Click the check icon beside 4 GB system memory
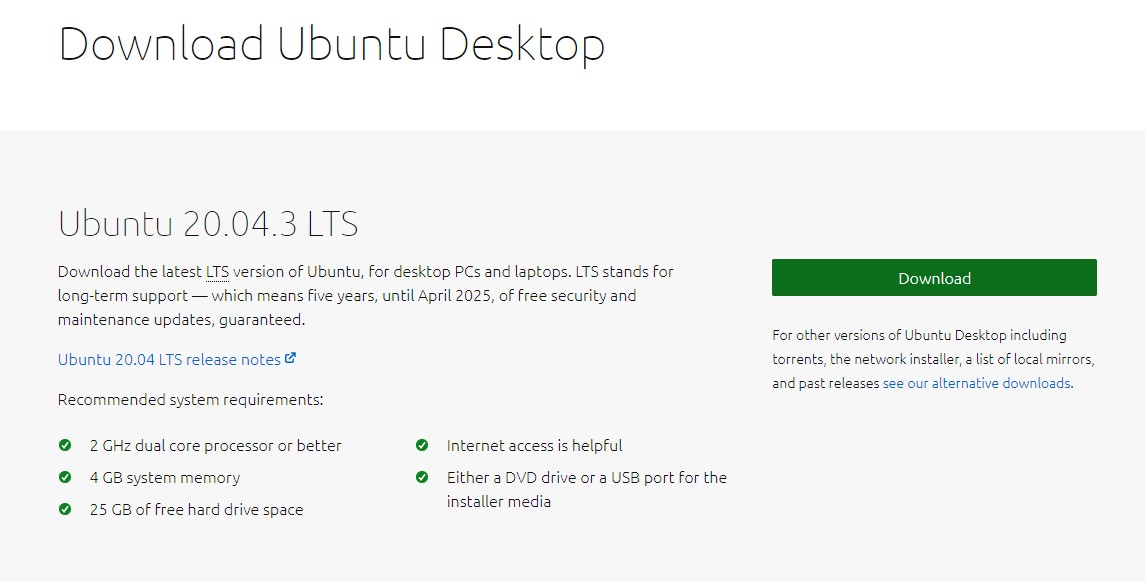Viewport: 1145px width, 581px height. coord(65,477)
